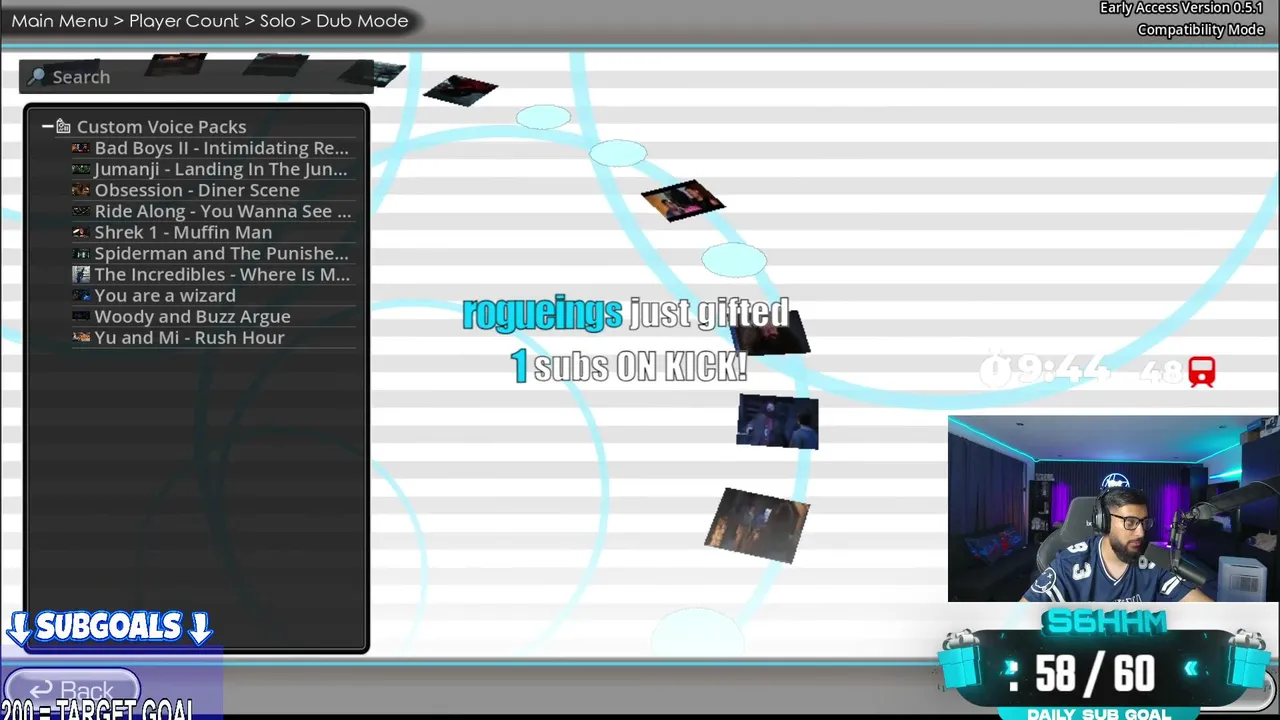This screenshot has width=1280, height=720.
Task: Select "Ride Along - You Wanna See ..." row
Action: coord(213,211)
